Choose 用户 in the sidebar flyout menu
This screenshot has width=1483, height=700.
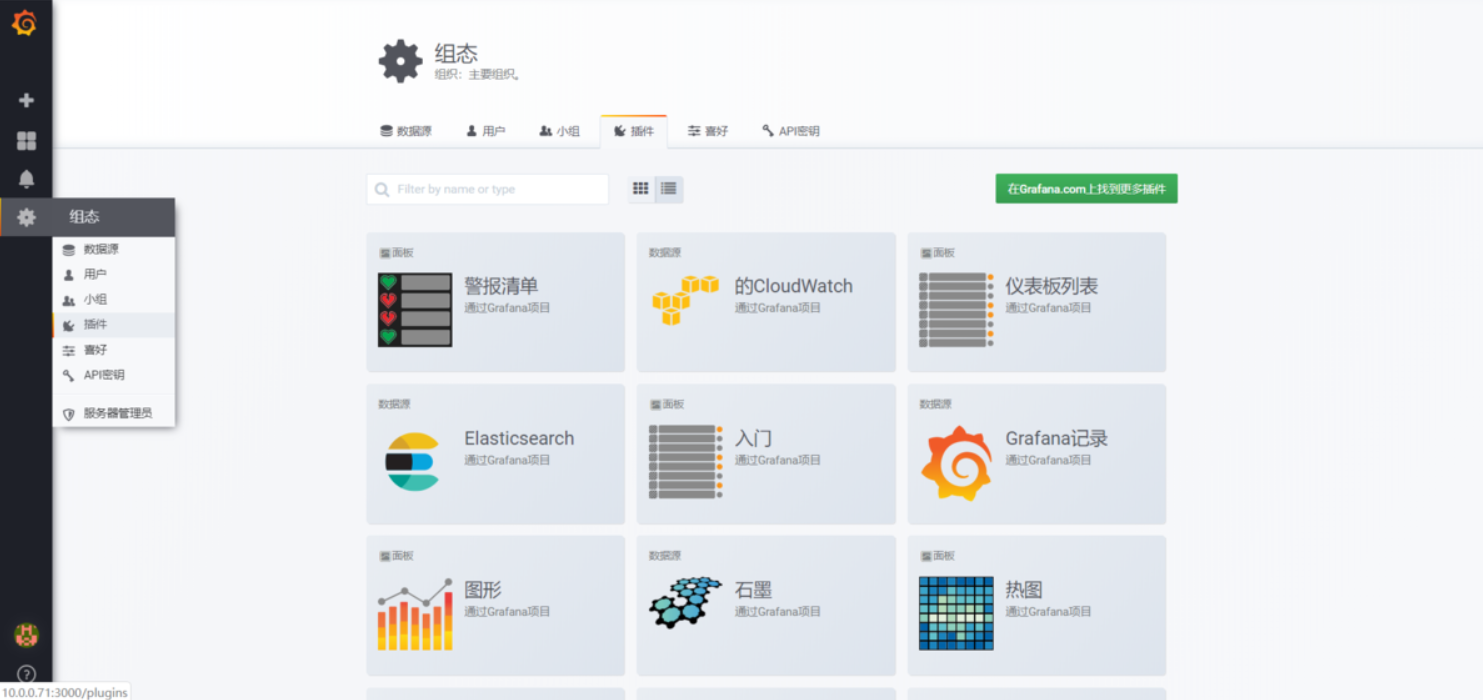click(114, 274)
